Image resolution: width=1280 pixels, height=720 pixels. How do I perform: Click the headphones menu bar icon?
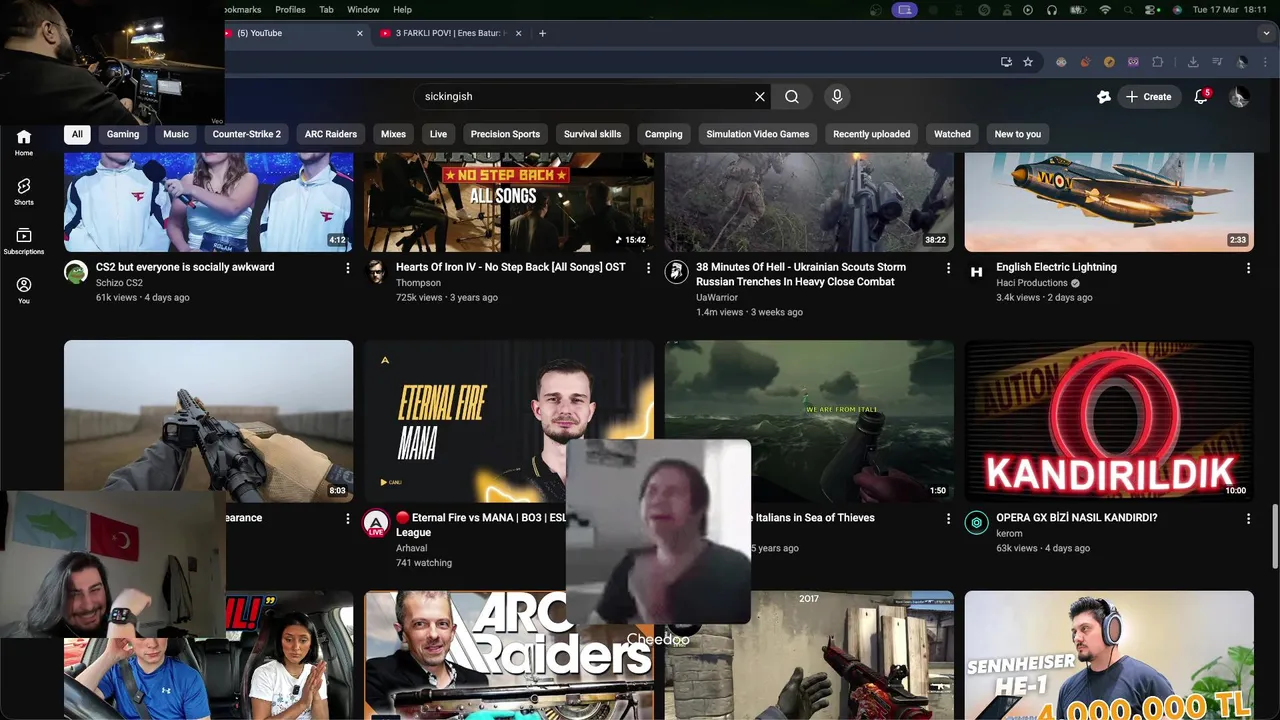[x=1052, y=10]
